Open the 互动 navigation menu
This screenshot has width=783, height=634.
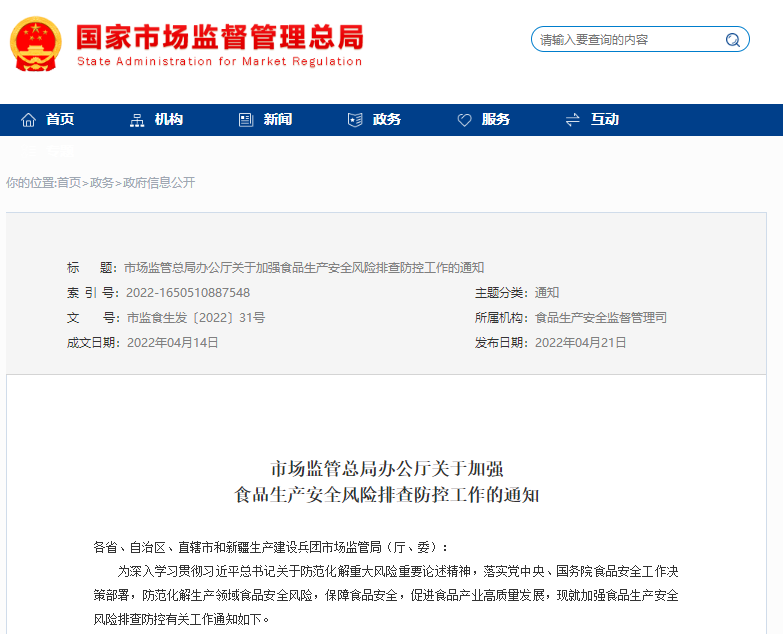point(604,120)
